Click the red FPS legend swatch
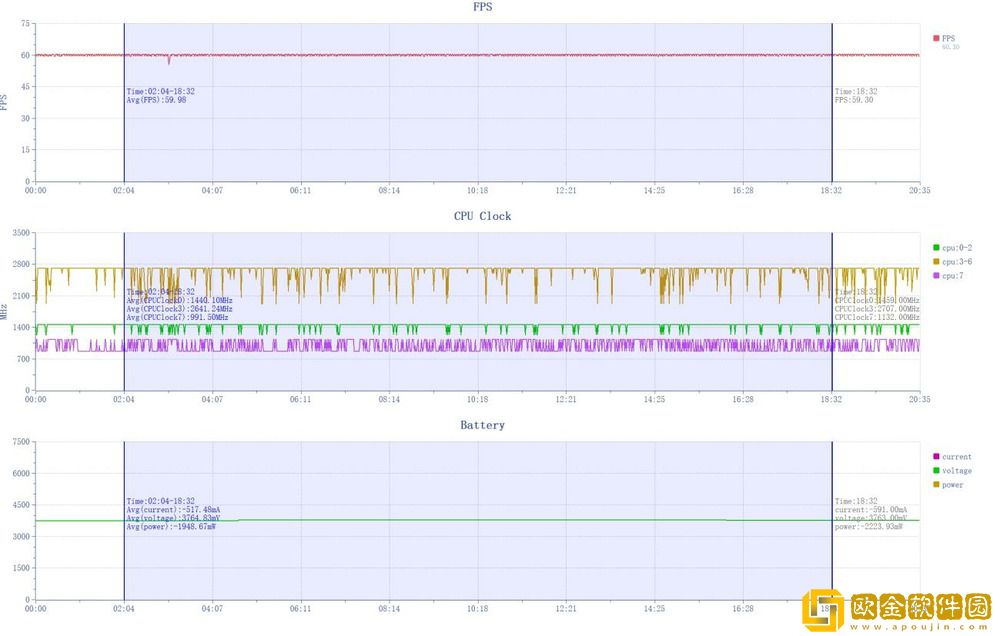Image resolution: width=1000 pixels, height=636 pixels. pyautogui.click(x=936, y=38)
